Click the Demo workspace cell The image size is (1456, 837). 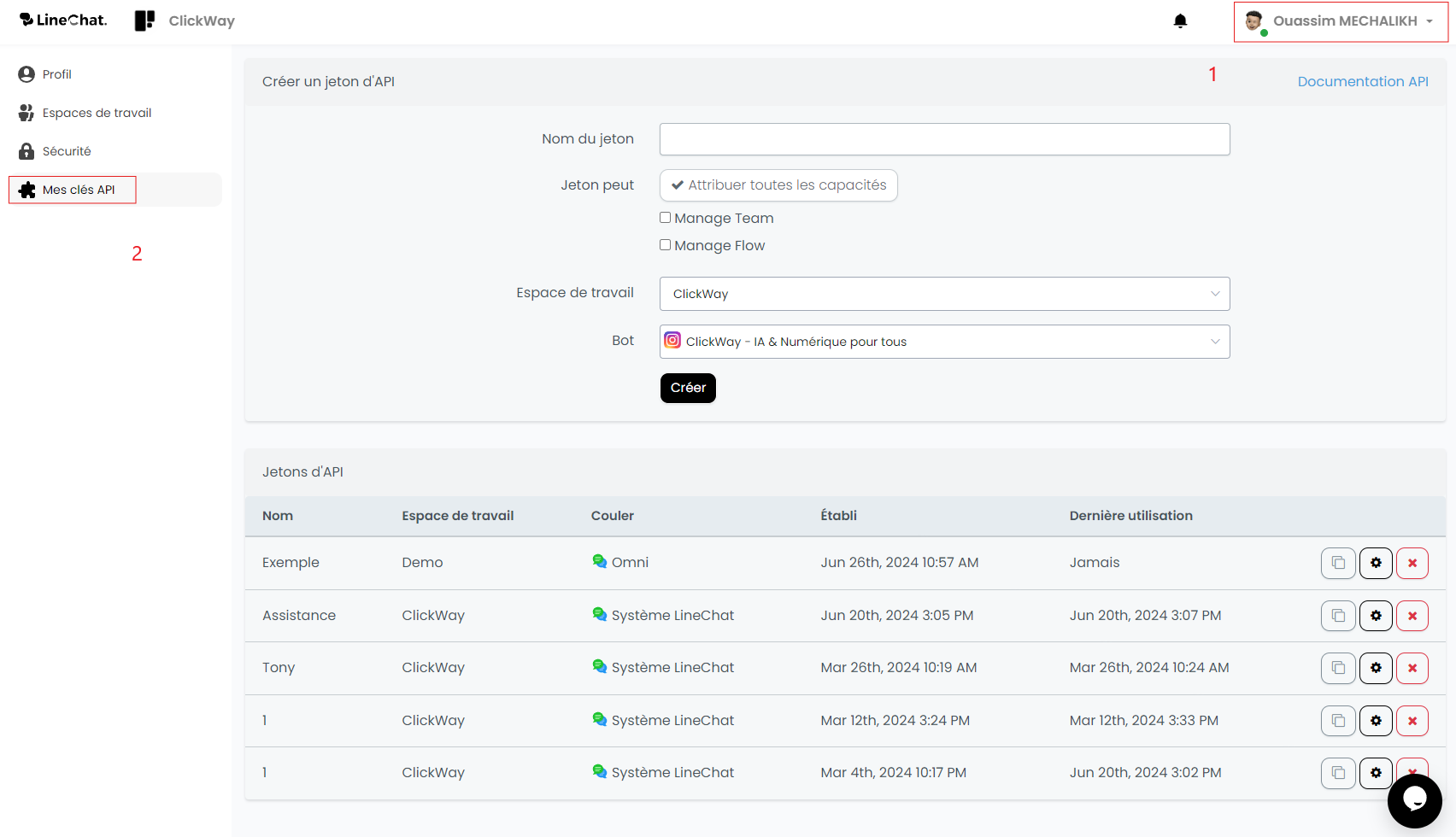click(x=422, y=563)
